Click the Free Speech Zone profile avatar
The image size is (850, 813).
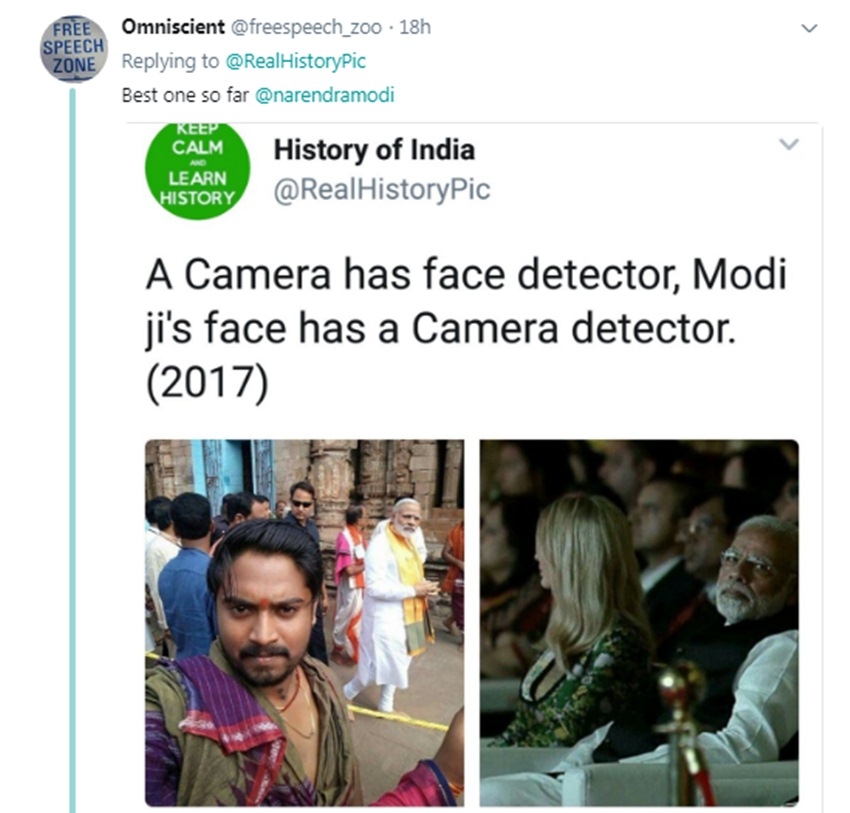tap(73, 48)
